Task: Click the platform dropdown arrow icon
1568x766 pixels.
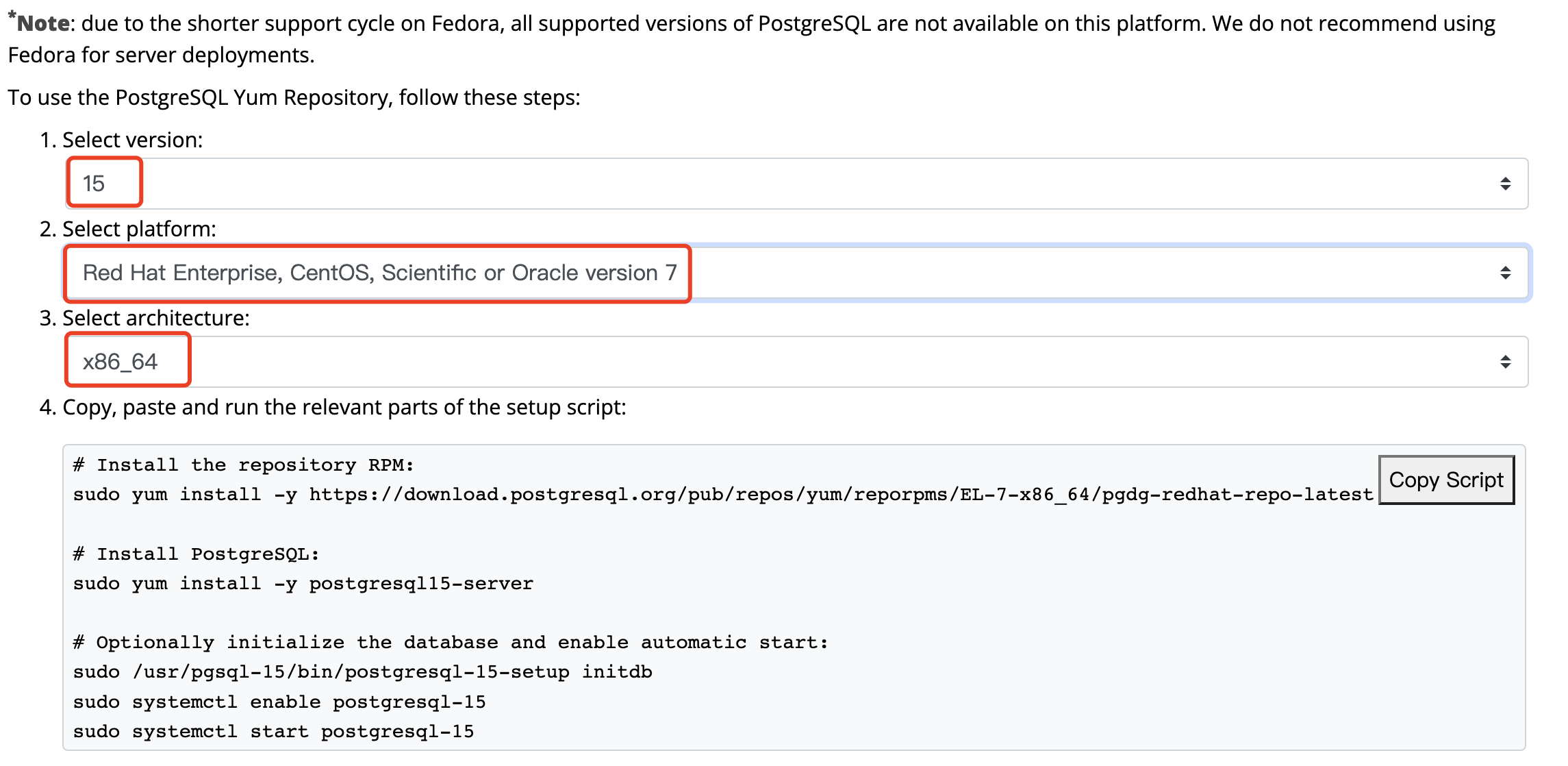Action: pyautogui.click(x=1504, y=273)
